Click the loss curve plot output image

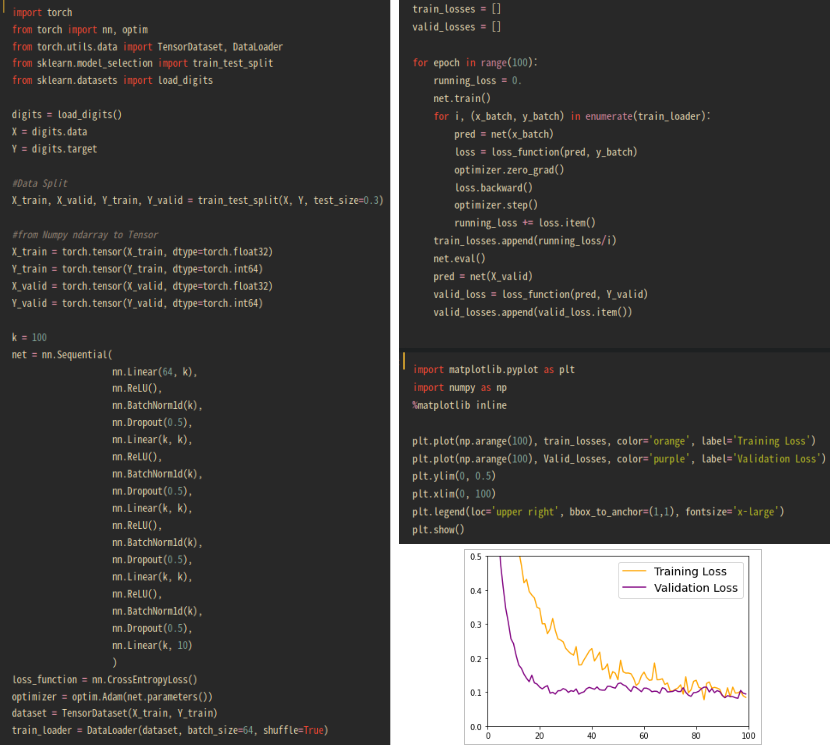612,647
